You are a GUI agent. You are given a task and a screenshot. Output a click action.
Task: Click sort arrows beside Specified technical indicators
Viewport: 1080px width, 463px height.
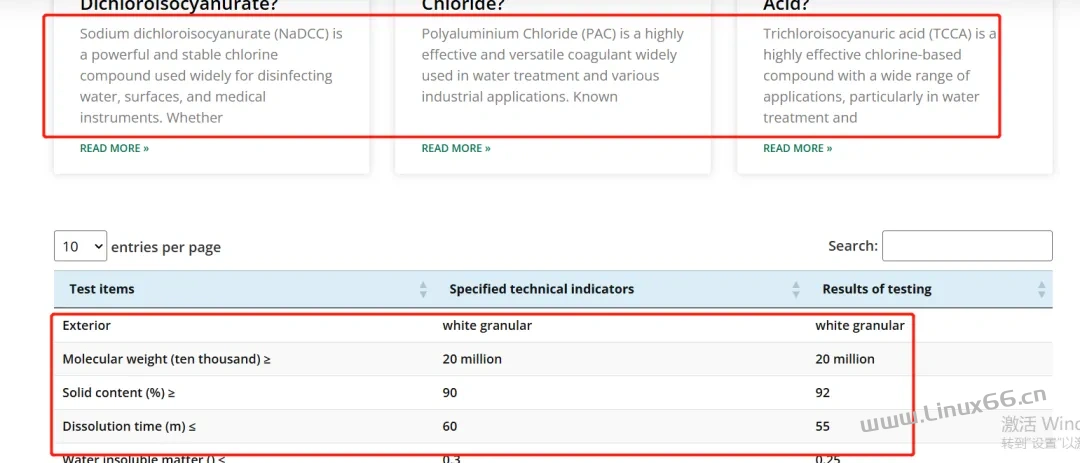click(796, 289)
